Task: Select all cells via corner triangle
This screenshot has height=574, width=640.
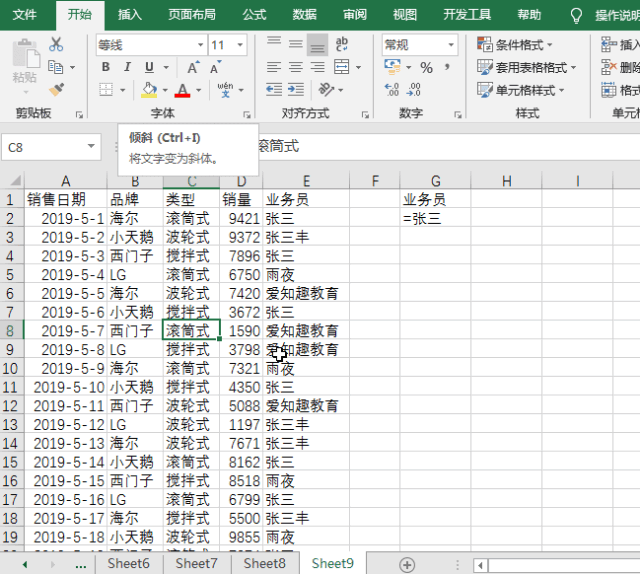Action: (x=15, y=180)
